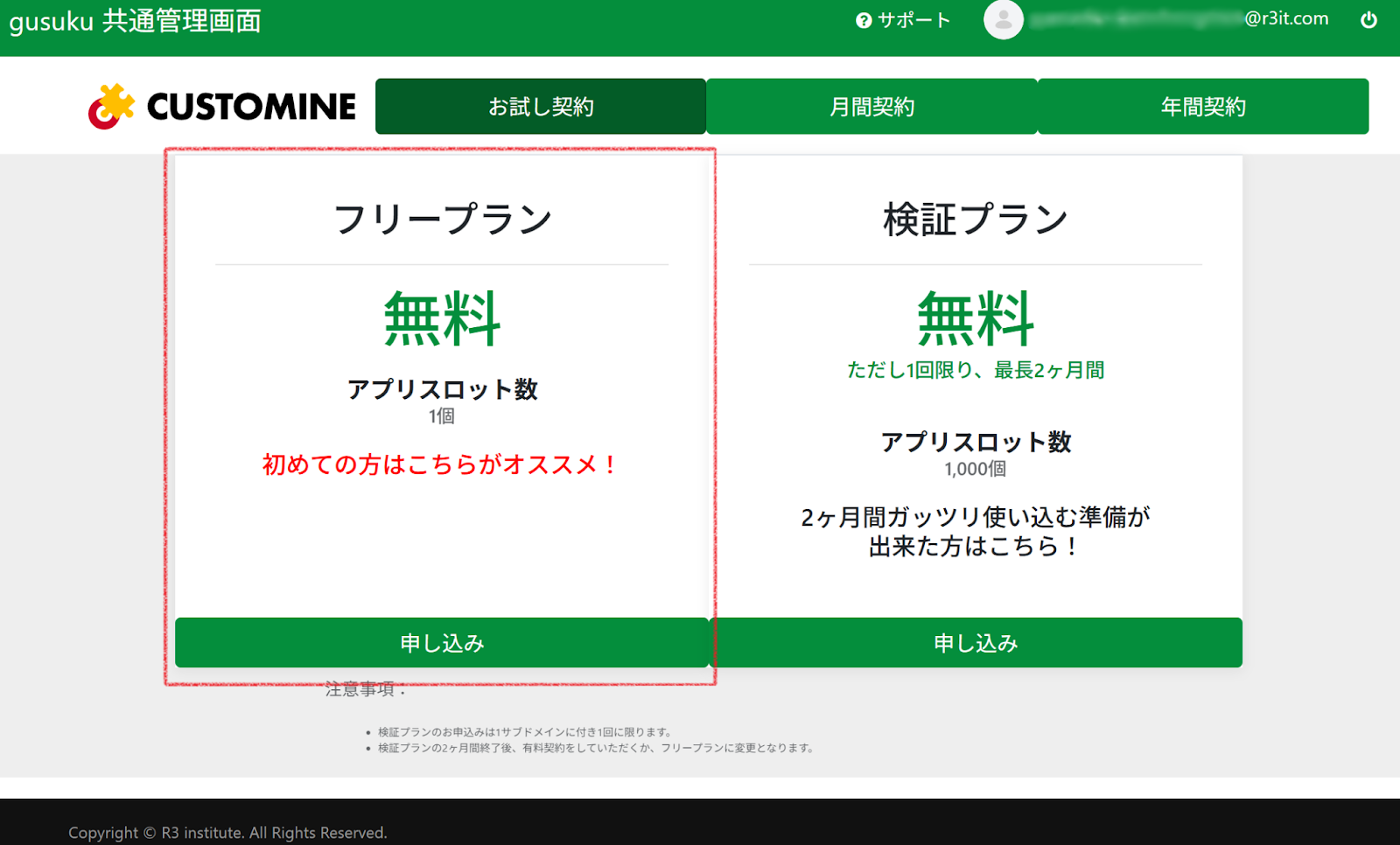The height and width of the screenshot is (845, 1400).
Task: Click the account email ending @r3it.com
Action: (1179, 18)
